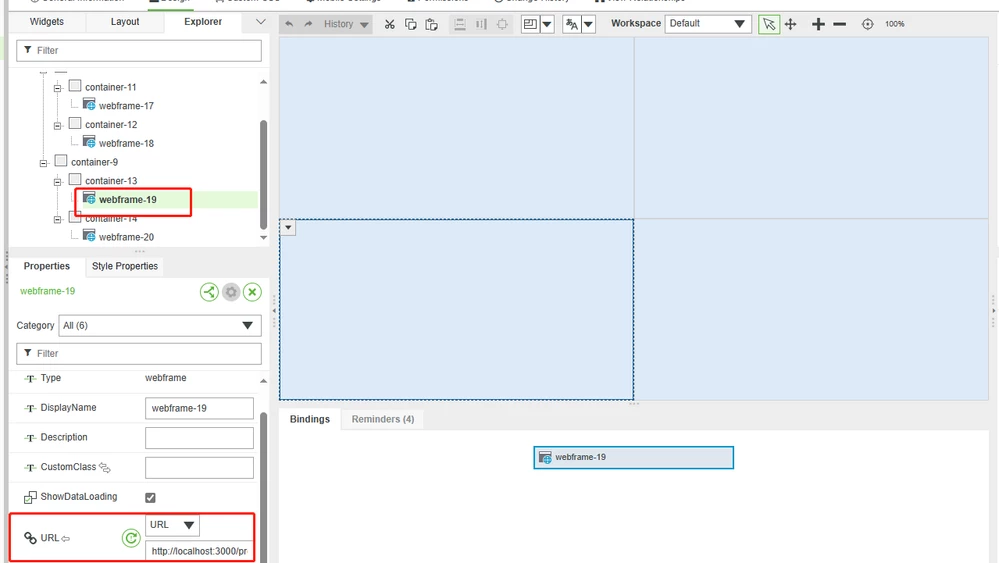The height and width of the screenshot is (563, 999).
Task: Click the paste clipboard icon
Action: (x=431, y=24)
